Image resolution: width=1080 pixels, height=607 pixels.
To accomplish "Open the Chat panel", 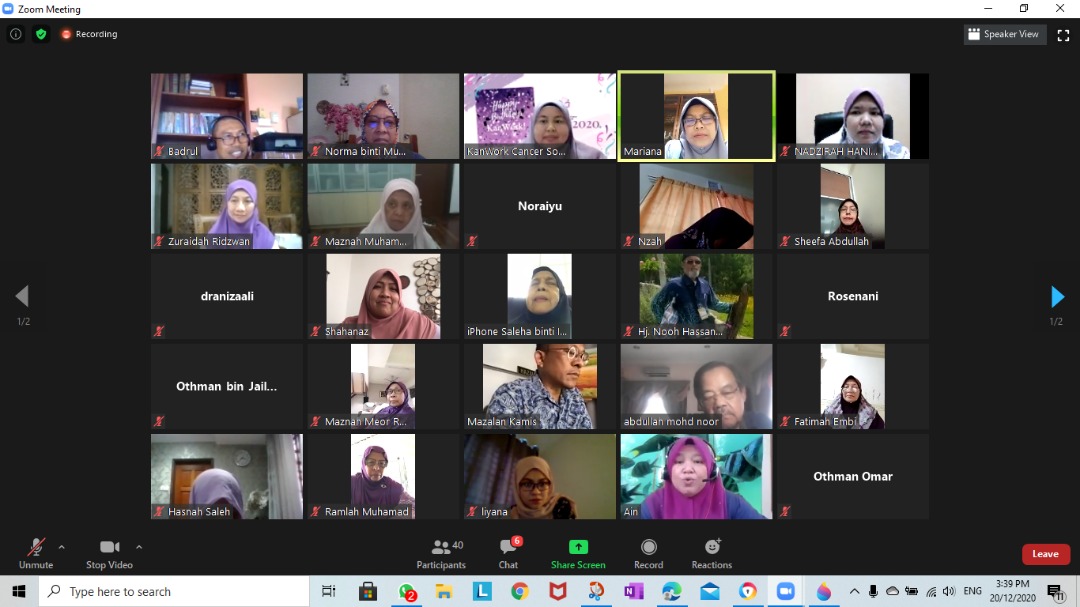I will (508, 554).
